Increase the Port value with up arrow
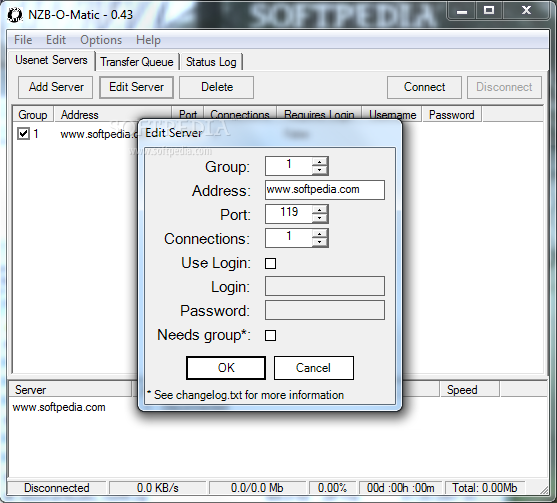557x503 pixels. 320,210
